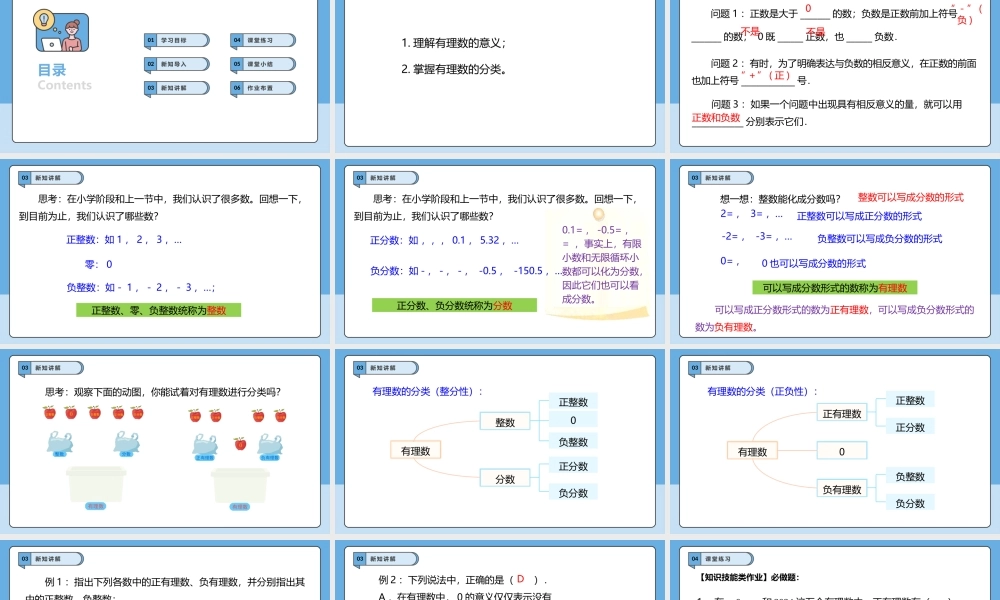The height and width of the screenshot is (600, 1000).
Task: Click the text 正整数可以写成正分数的形式
Action: (859, 216)
